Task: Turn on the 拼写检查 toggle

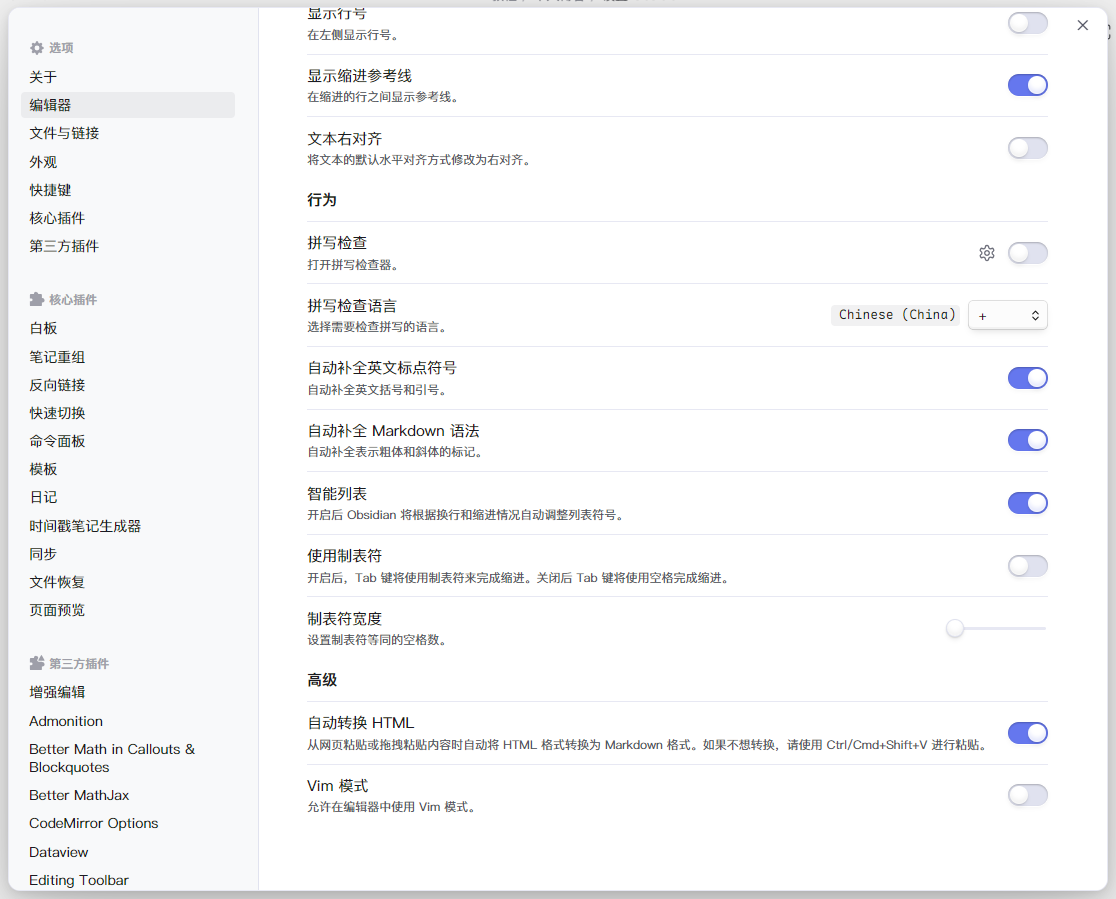Action: [1027, 253]
